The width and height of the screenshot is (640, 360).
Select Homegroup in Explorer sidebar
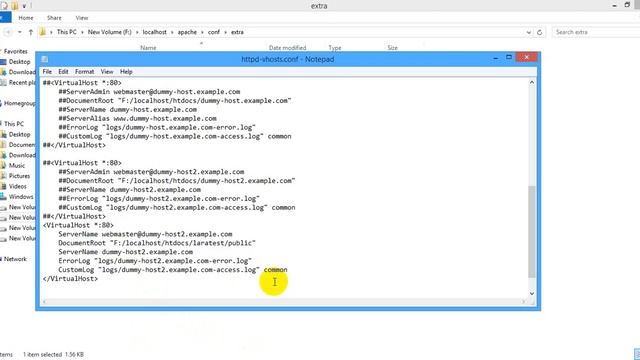[x=19, y=103]
